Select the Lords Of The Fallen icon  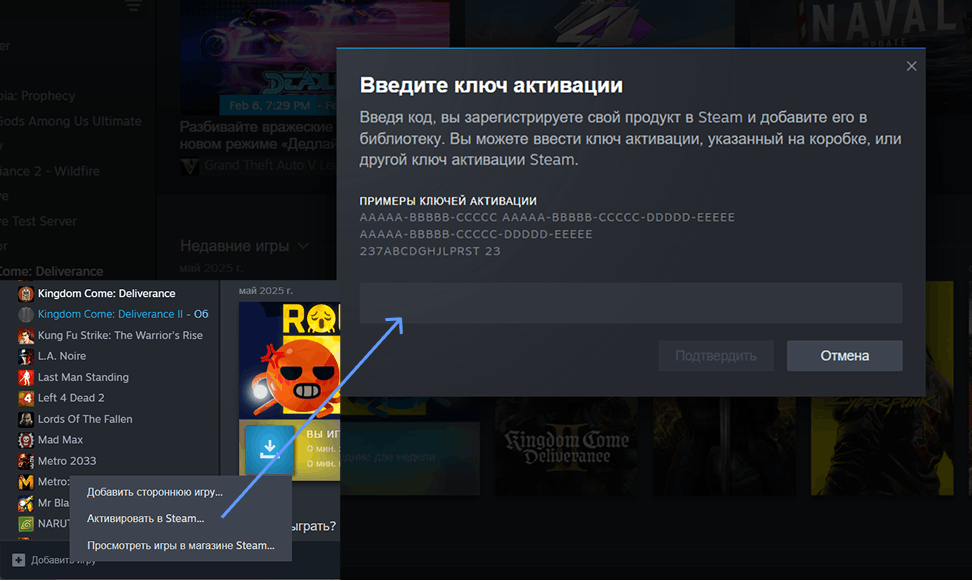25,418
